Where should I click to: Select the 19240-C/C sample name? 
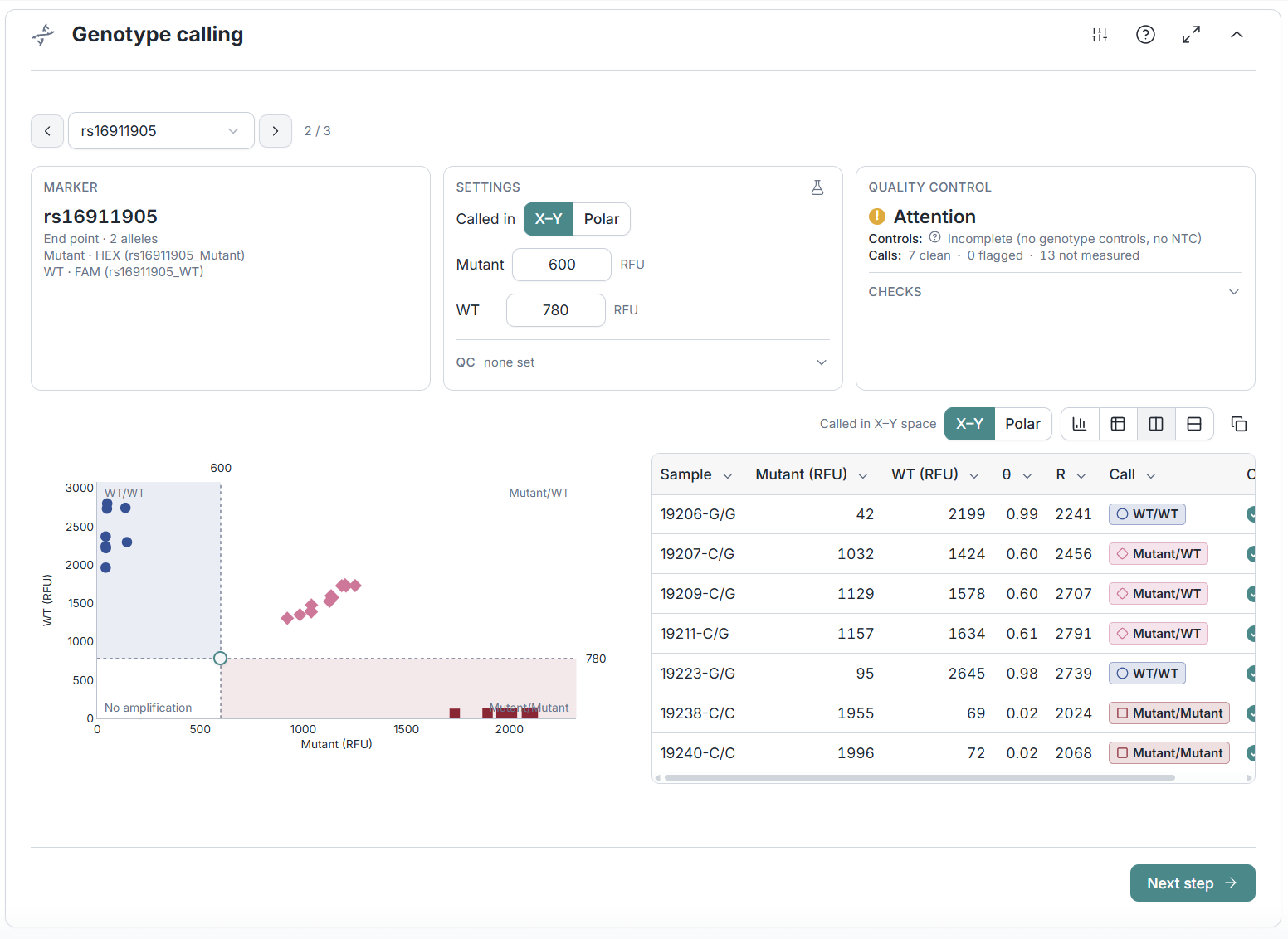coord(698,753)
